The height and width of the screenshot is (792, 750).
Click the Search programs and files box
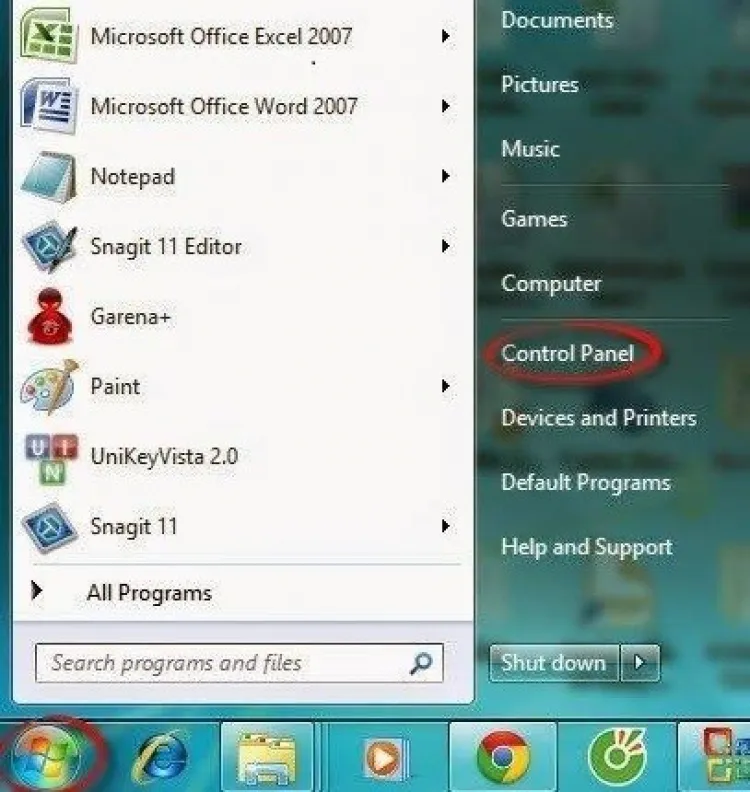click(239, 663)
